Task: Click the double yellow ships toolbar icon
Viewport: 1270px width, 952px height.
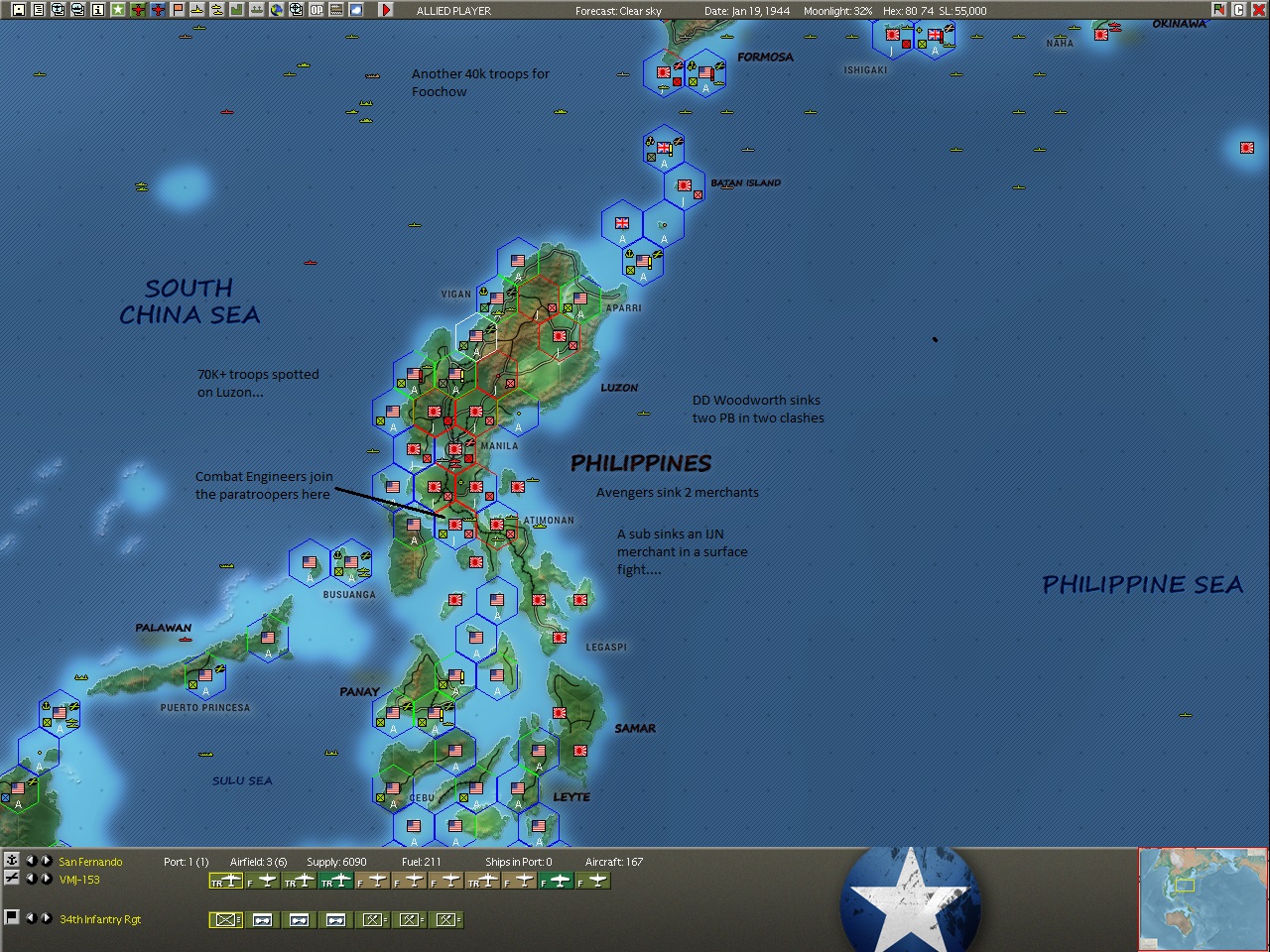Action: (x=217, y=10)
